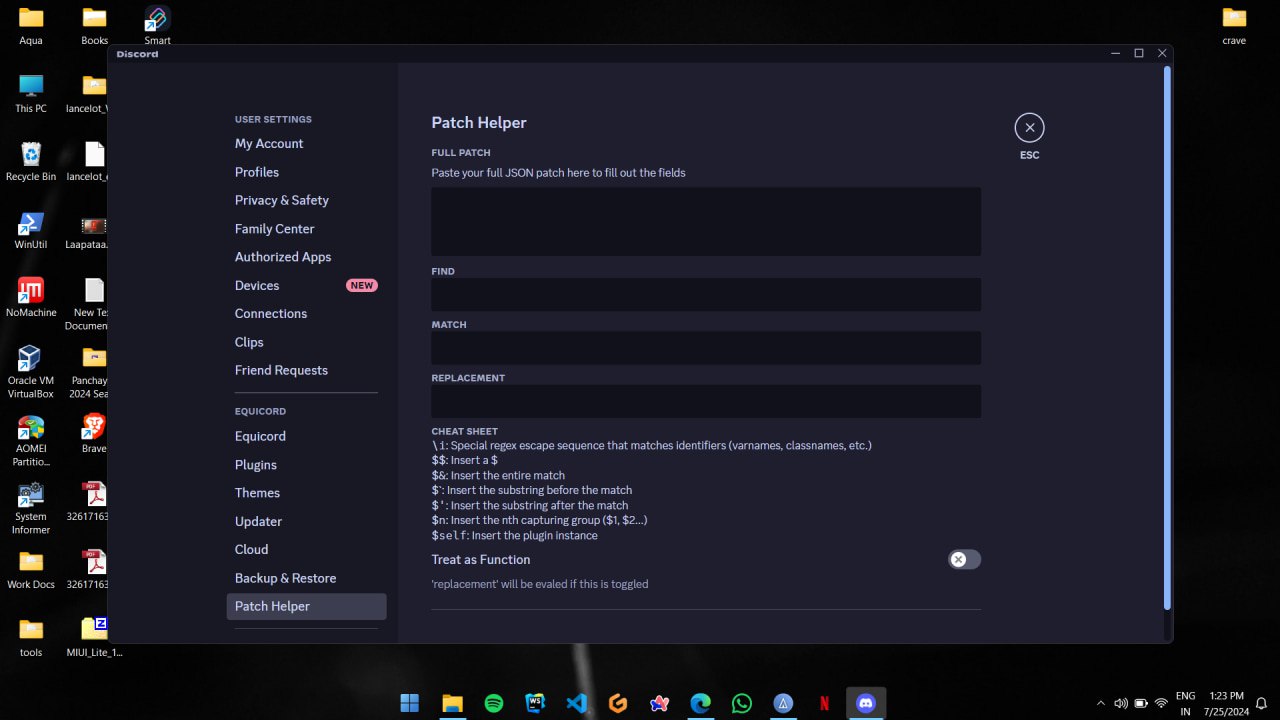The height and width of the screenshot is (720, 1280).
Task: Open Visual Studio Code from the taskbar
Action: (577, 703)
